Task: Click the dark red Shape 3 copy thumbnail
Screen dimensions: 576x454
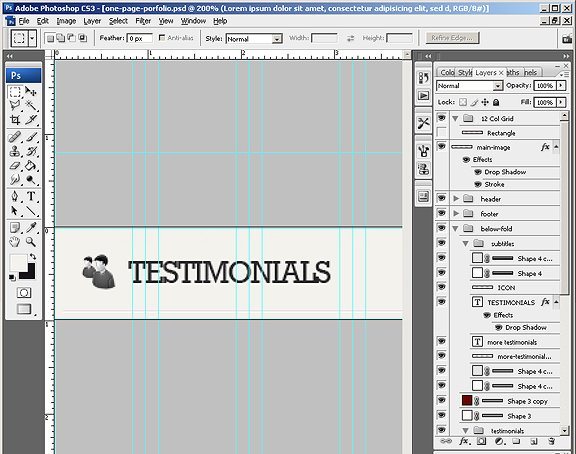Action: (467, 400)
